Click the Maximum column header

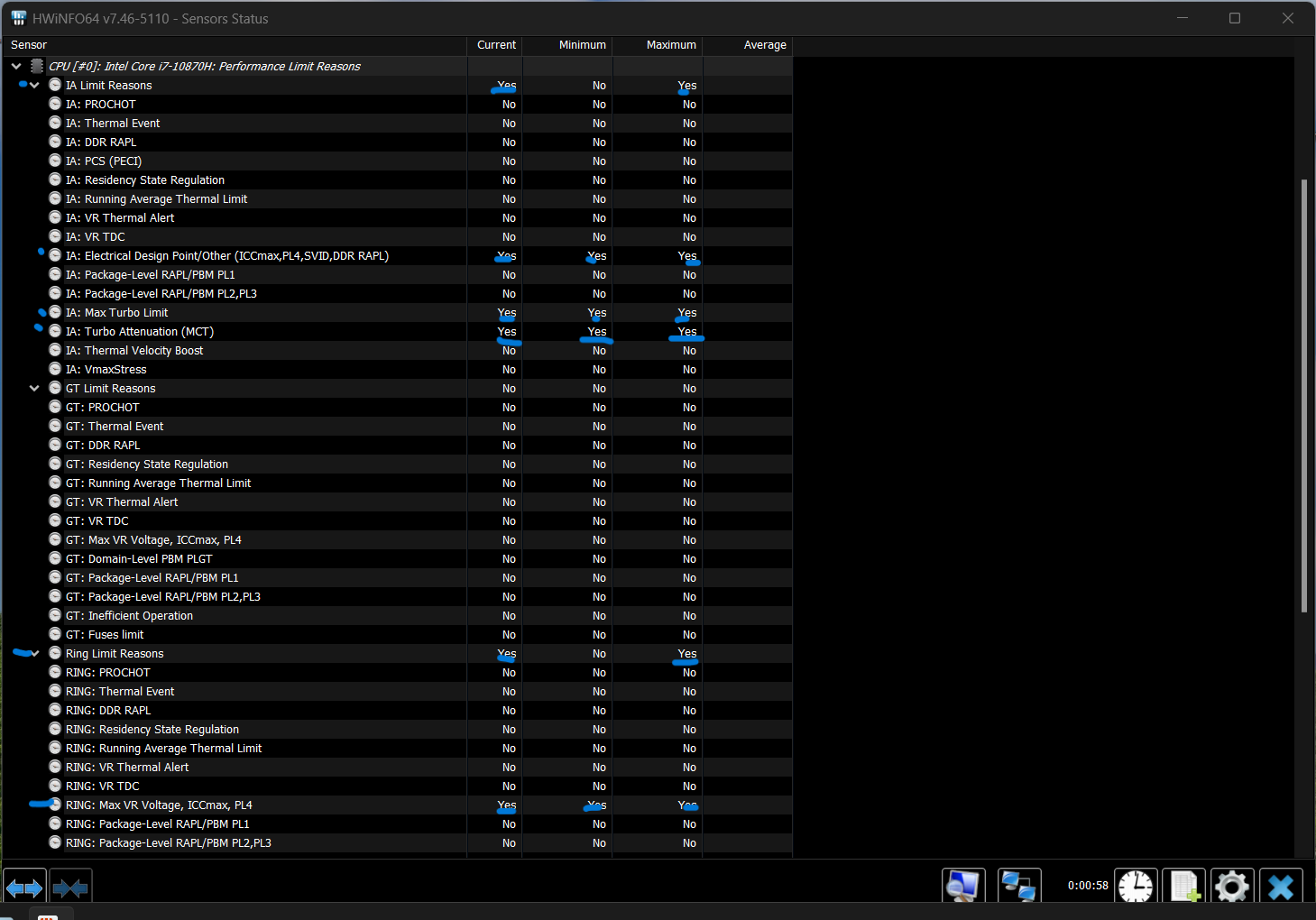658,45
